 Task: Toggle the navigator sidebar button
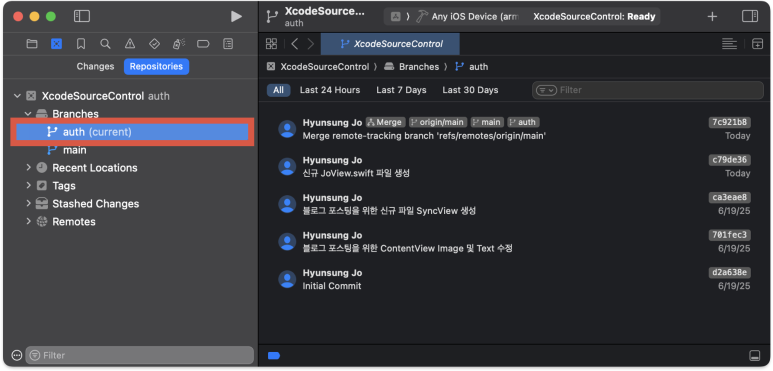[x=81, y=16]
